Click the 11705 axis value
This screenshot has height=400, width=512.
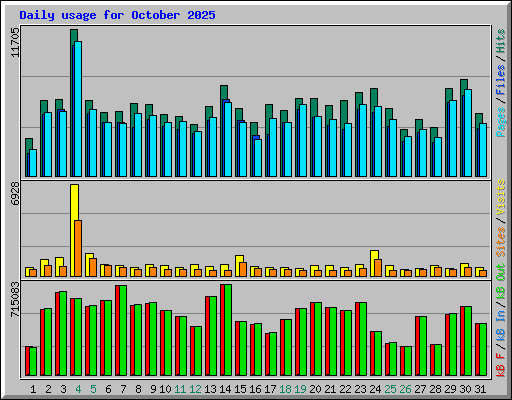point(15,43)
